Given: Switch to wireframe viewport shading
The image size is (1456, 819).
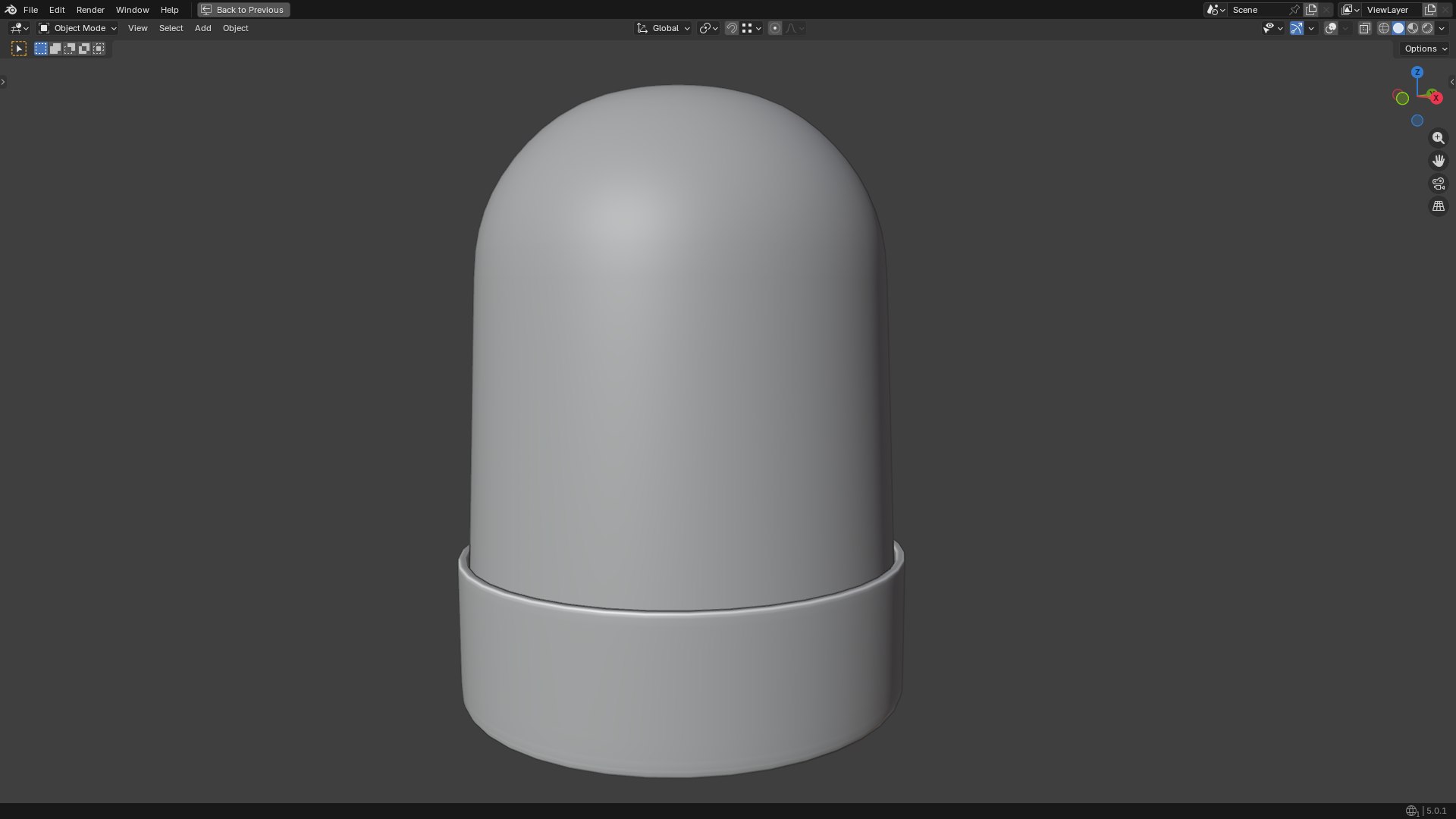Looking at the screenshot, I should click(1384, 28).
